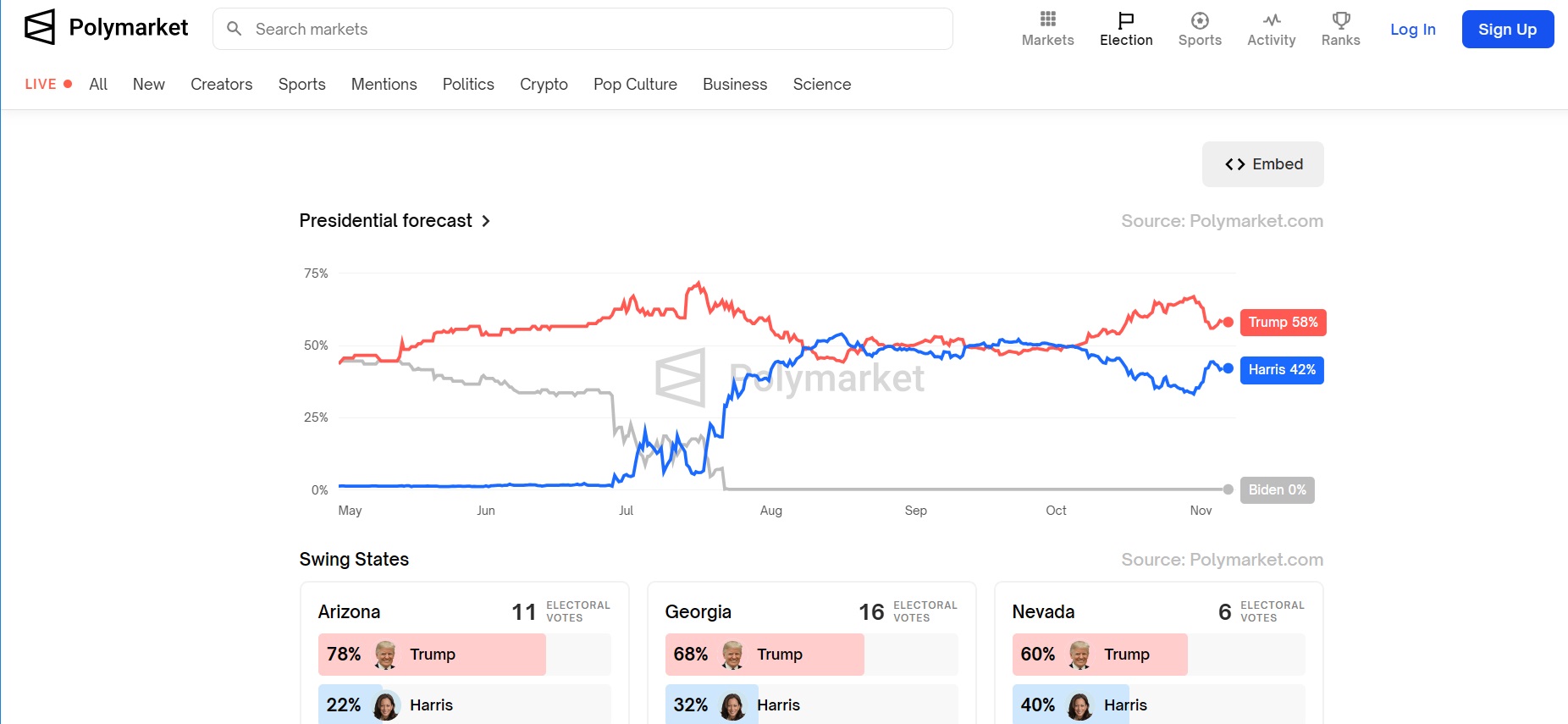Click the Markets grid icon
The width and height of the screenshot is (1568, 724).
pos(1047,19)
